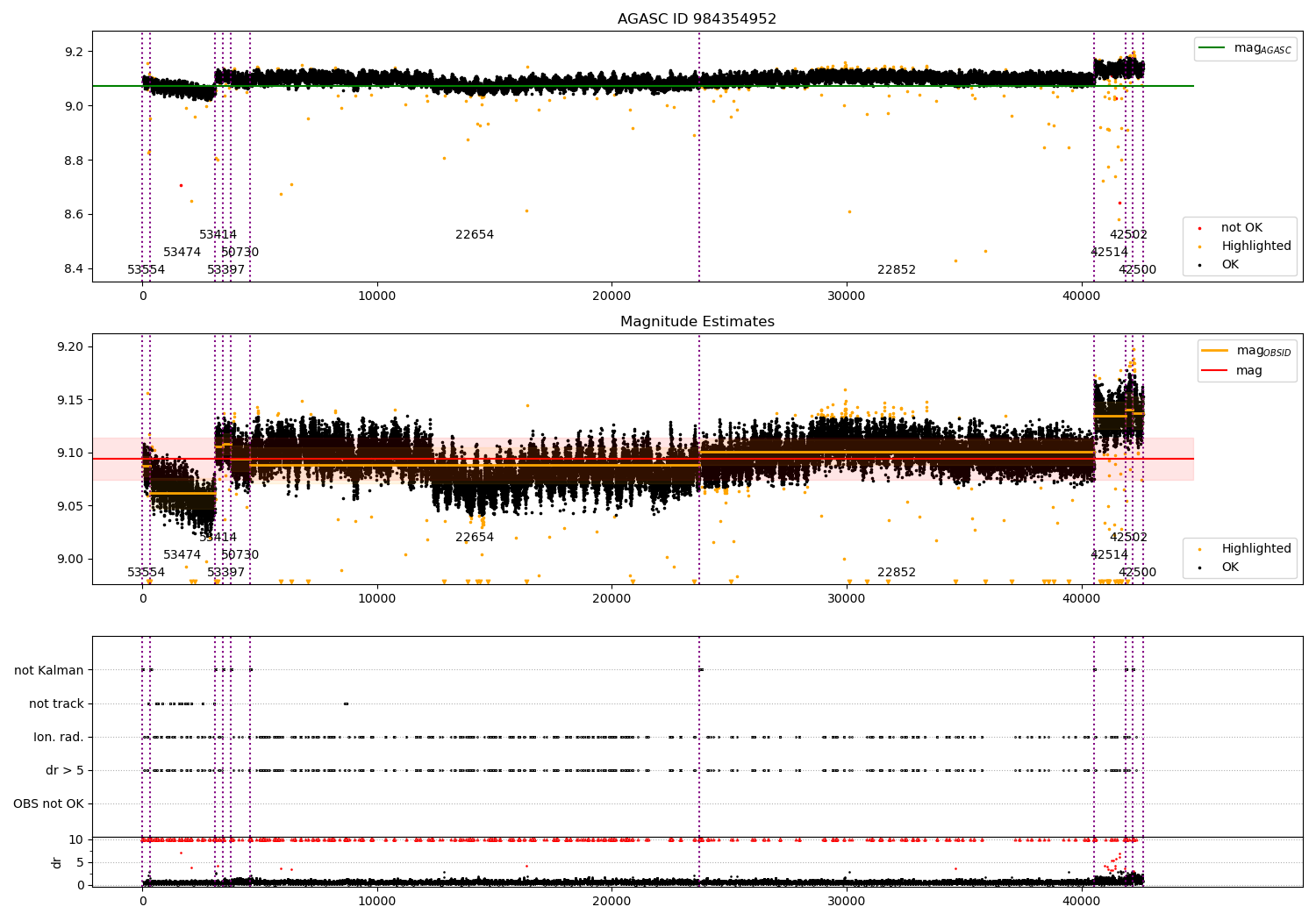This screenshot has width=1316, height=921.
Task: Click OBSID label 42514 in Magnitude Estimates plot
Action: pyautogui.click(x=1109, y=555)
